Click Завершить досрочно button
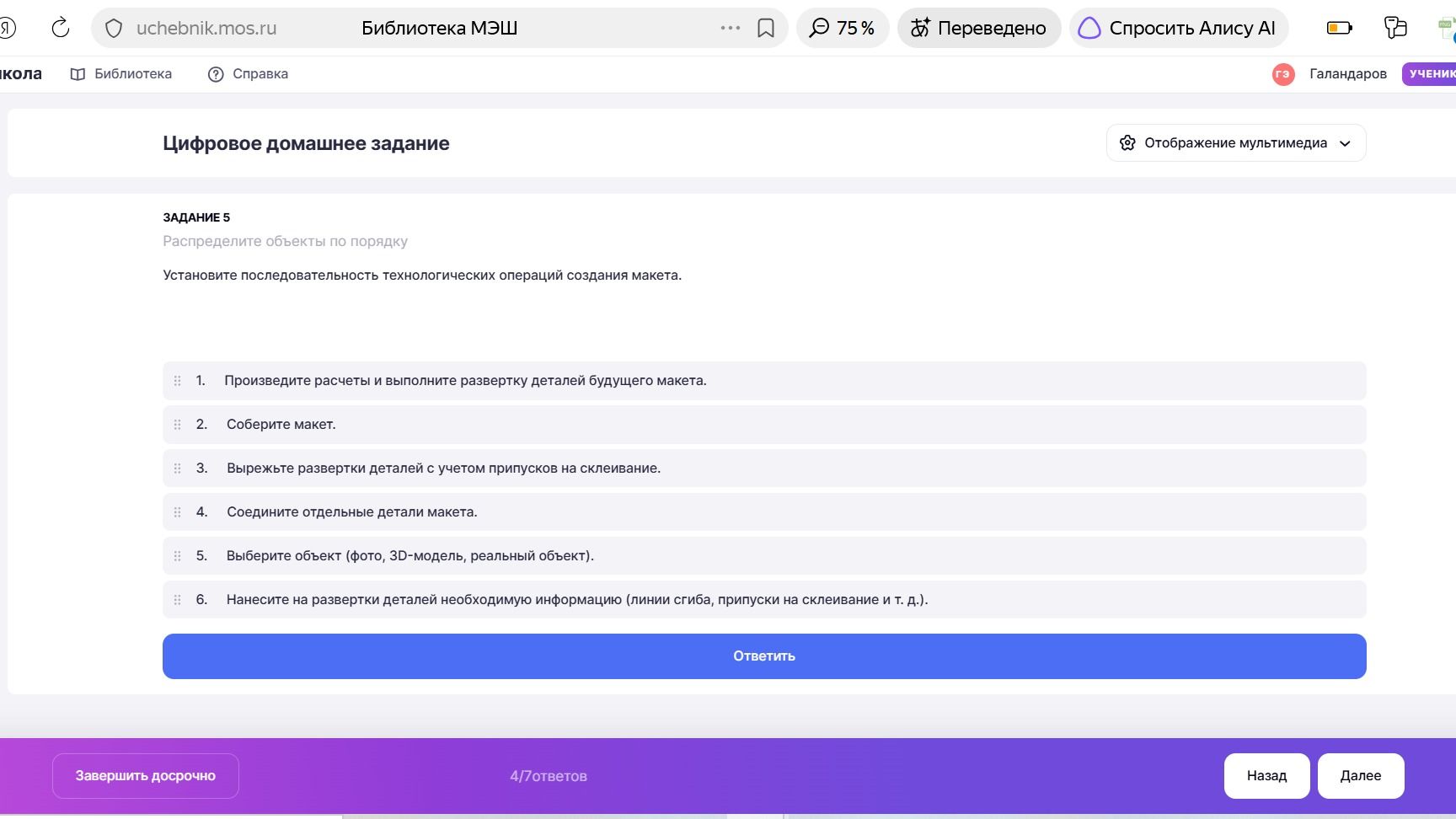 point(146,776)
